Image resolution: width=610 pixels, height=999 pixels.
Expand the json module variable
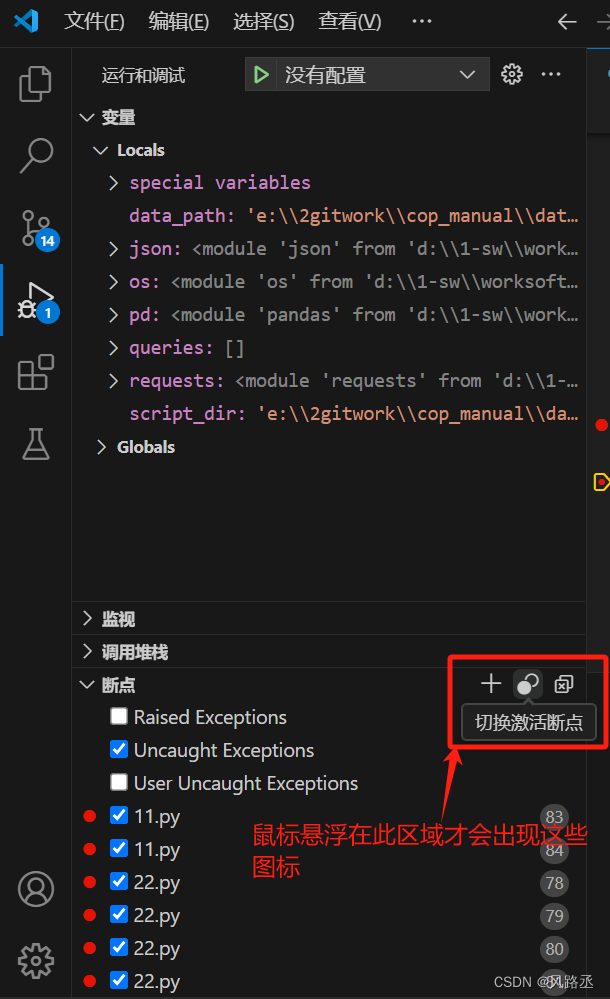click(x=113, y=249)
